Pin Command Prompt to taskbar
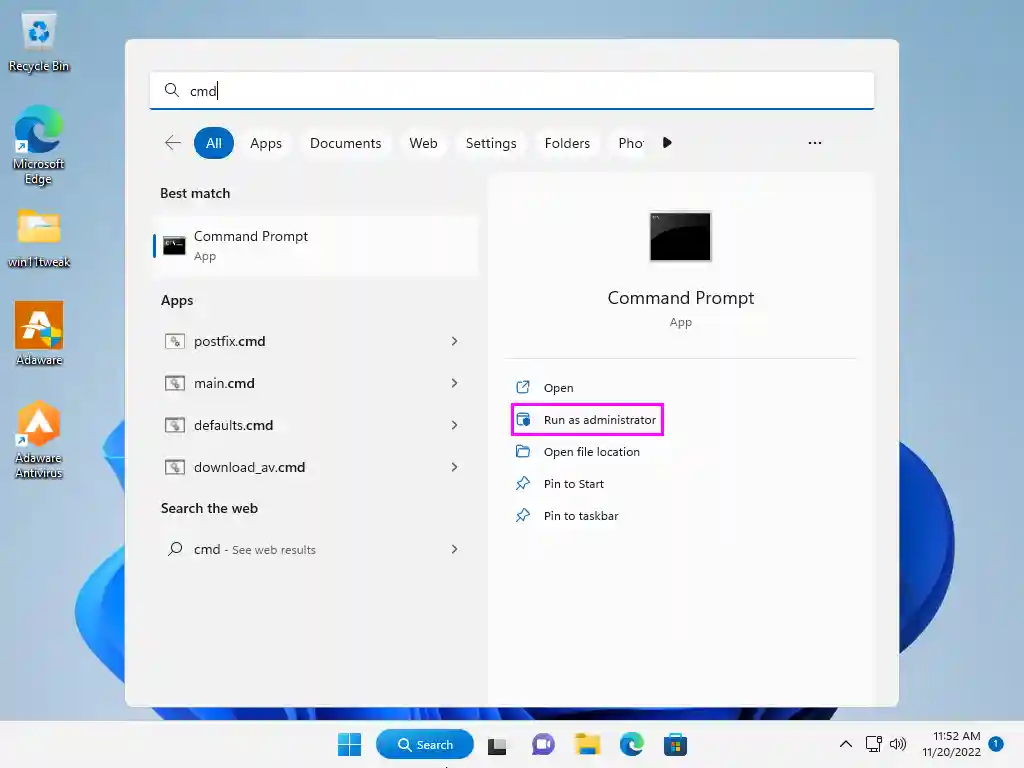 [x=581, y=515]
